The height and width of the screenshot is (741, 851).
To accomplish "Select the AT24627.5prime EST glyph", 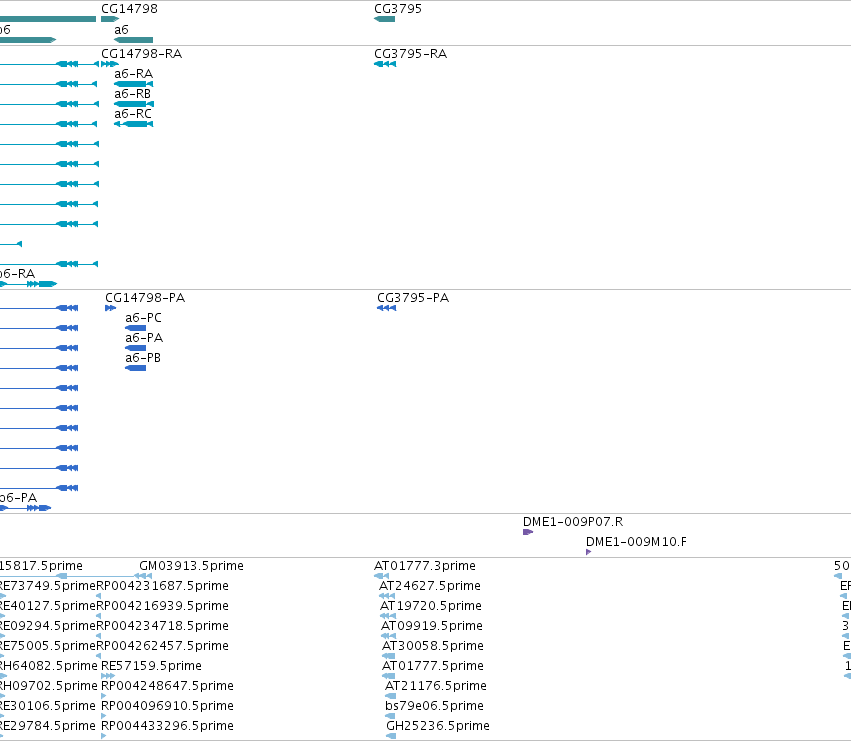I will pyautogui.click(x=387, y=596).
